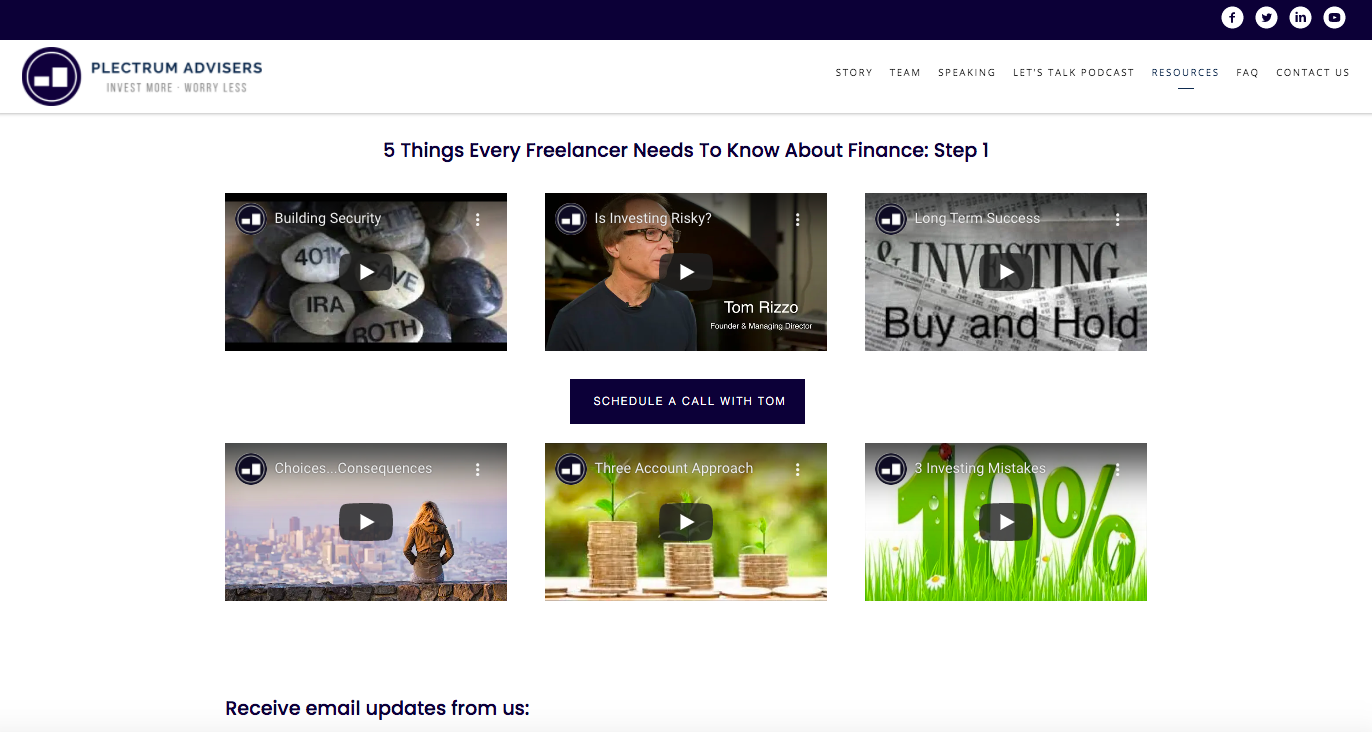Open the Contact Us link
This screenshot has height=732, width=1372.
click(1313, 73)
